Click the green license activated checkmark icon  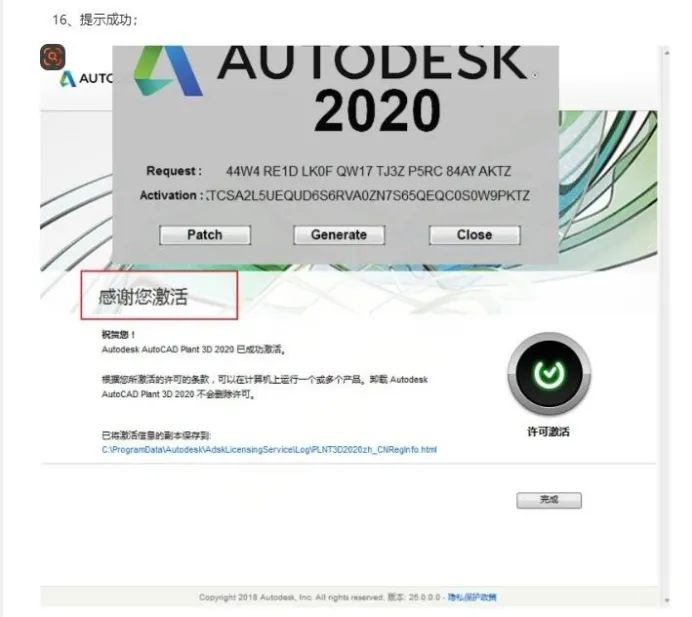tap(549, 373)
